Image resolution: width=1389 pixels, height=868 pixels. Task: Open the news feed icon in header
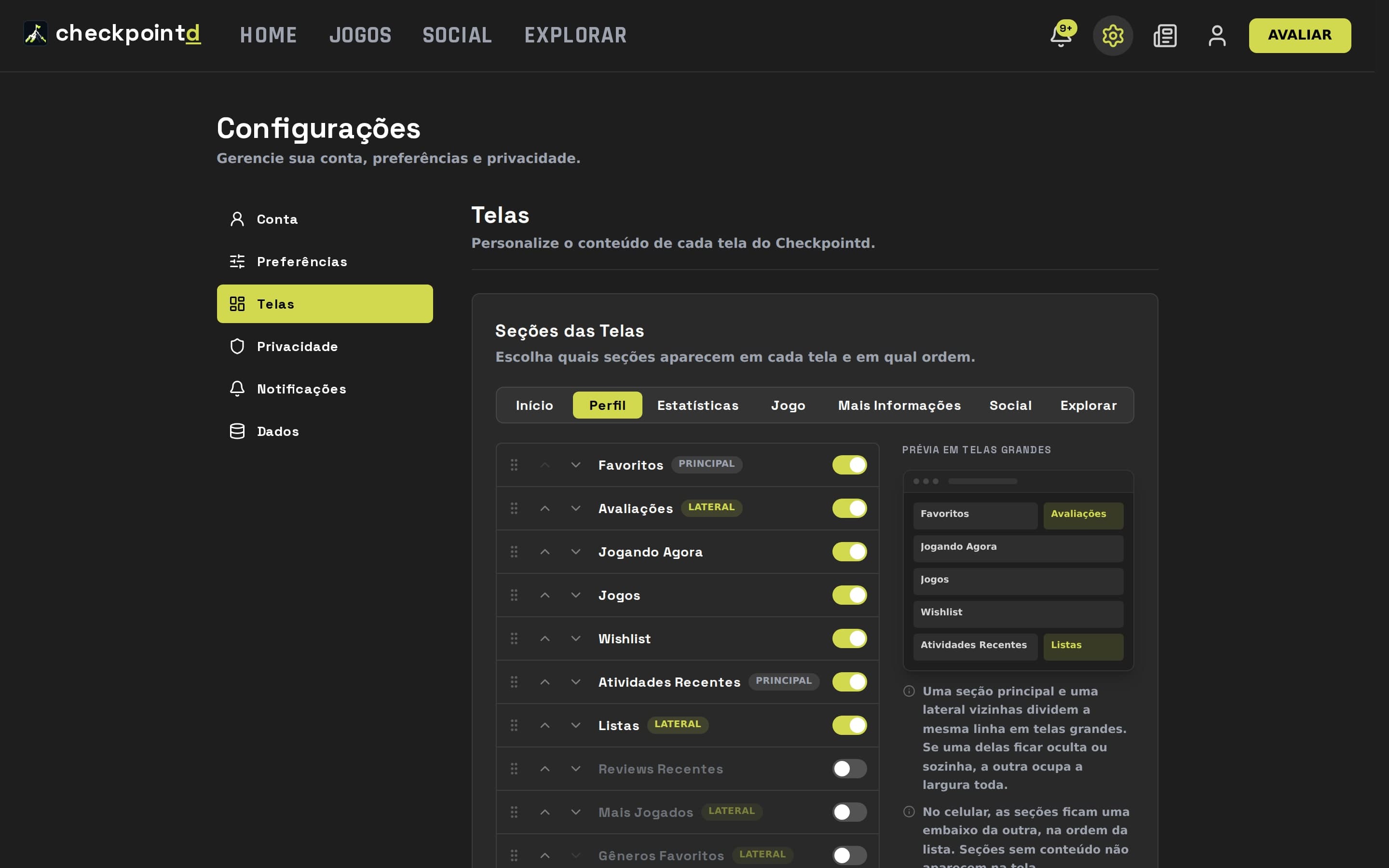(1165, 36)
